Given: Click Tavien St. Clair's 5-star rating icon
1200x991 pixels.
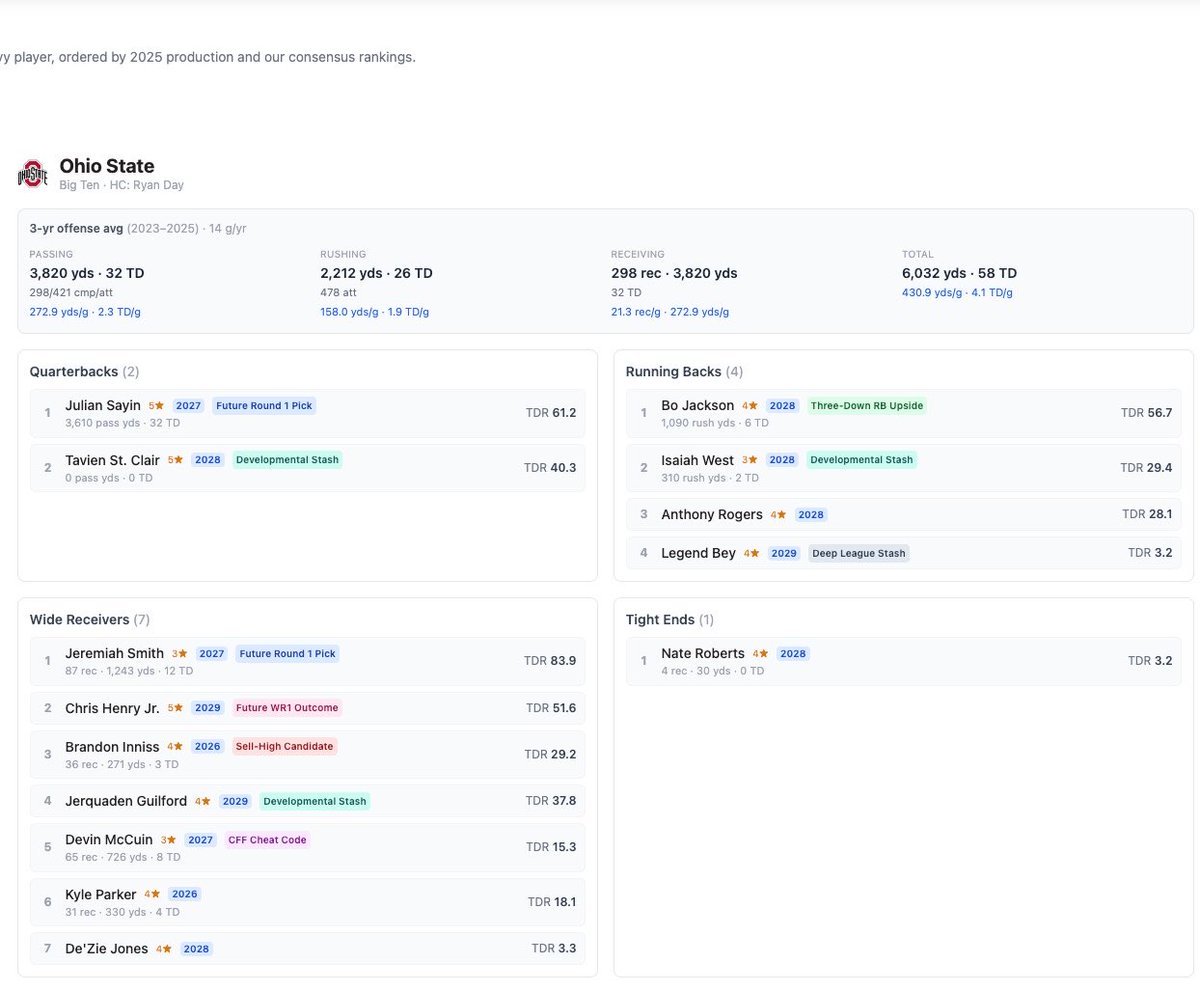Looking at the screenshot, I should pos(176,460).
